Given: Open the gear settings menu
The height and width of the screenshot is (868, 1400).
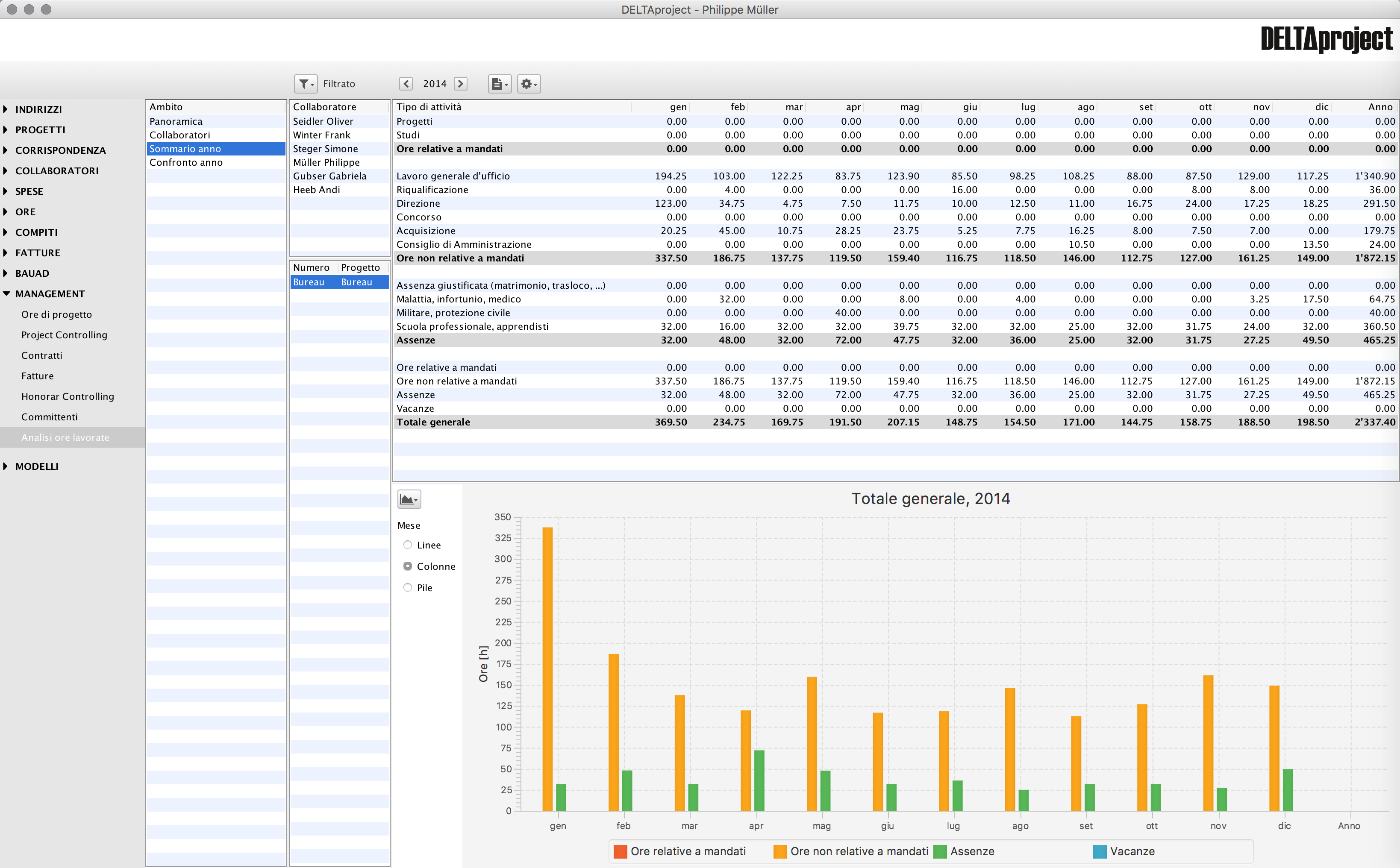Looking at the screenshot, I should pos(529,84).
